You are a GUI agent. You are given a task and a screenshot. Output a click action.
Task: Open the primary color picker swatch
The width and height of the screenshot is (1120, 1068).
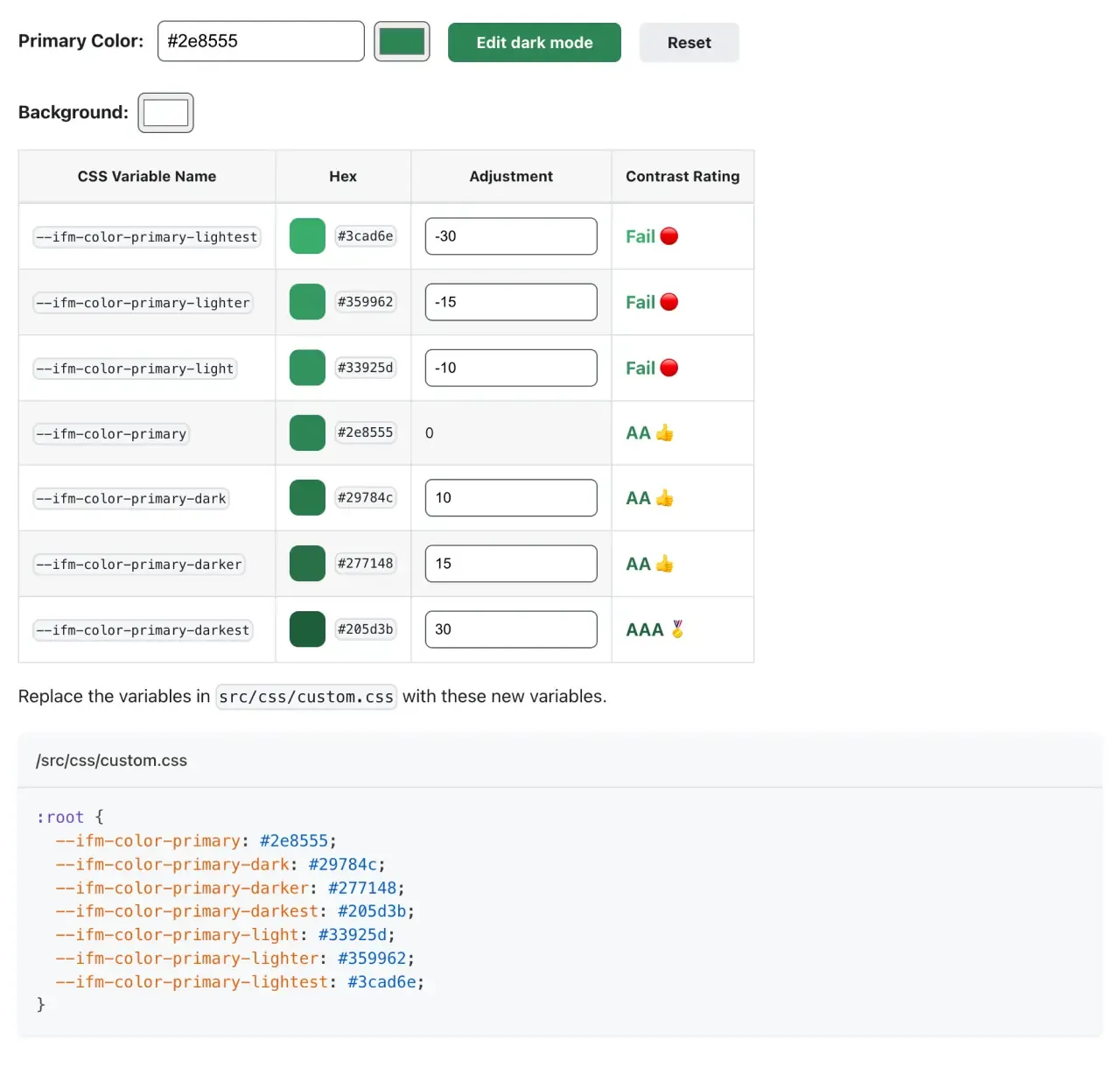coord(402,41)
